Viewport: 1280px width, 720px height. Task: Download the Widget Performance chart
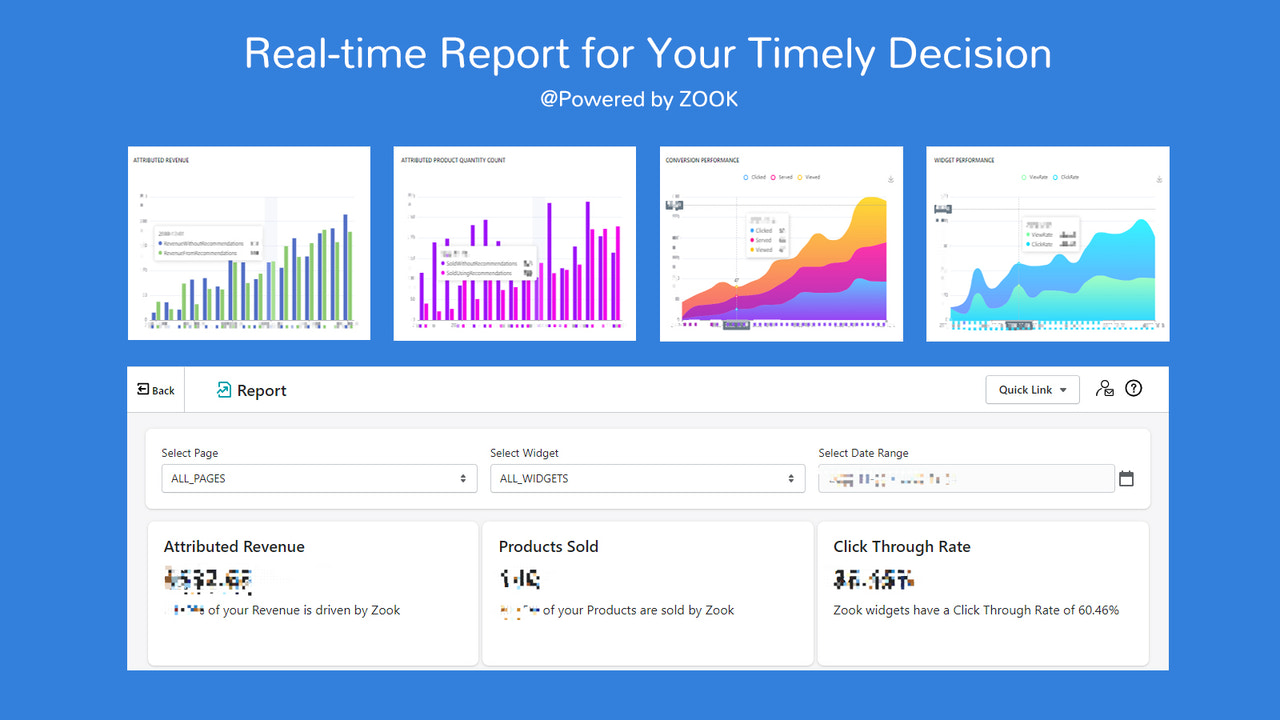[x=1157, y=177]
